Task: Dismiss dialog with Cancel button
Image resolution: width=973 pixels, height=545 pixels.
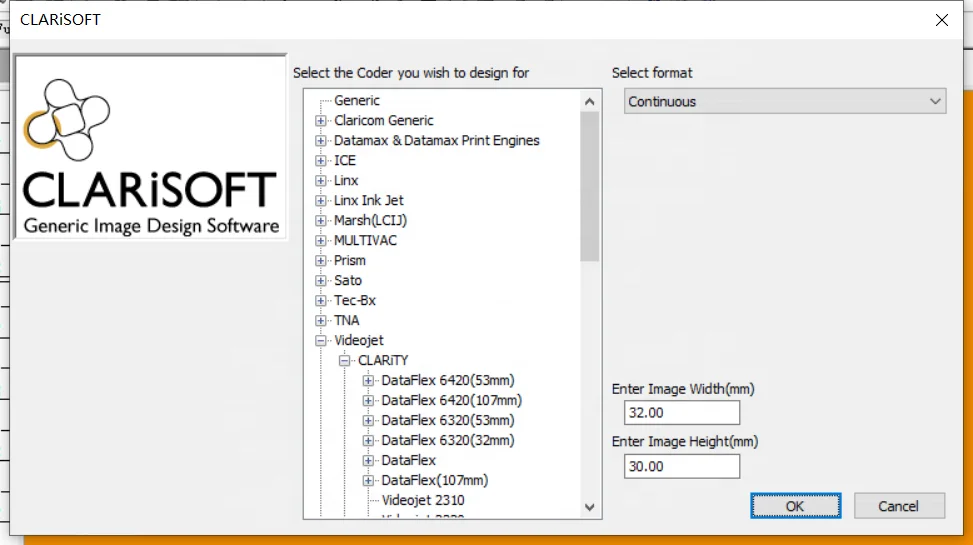Action: (899, 506)
